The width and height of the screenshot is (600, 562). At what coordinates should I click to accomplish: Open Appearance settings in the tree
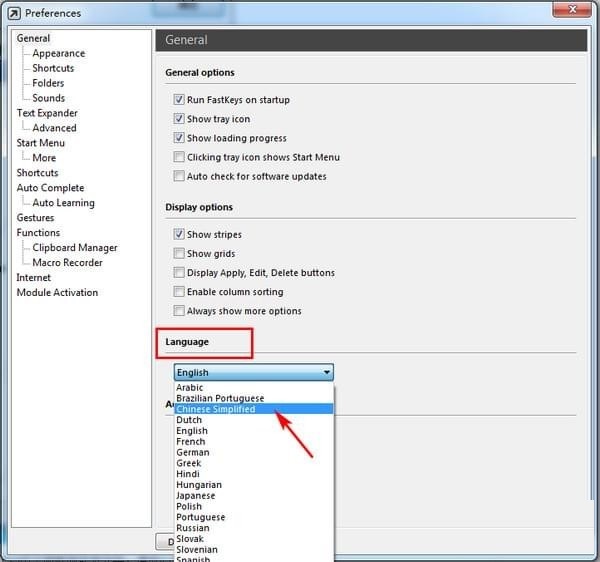(x=59, y=53)
